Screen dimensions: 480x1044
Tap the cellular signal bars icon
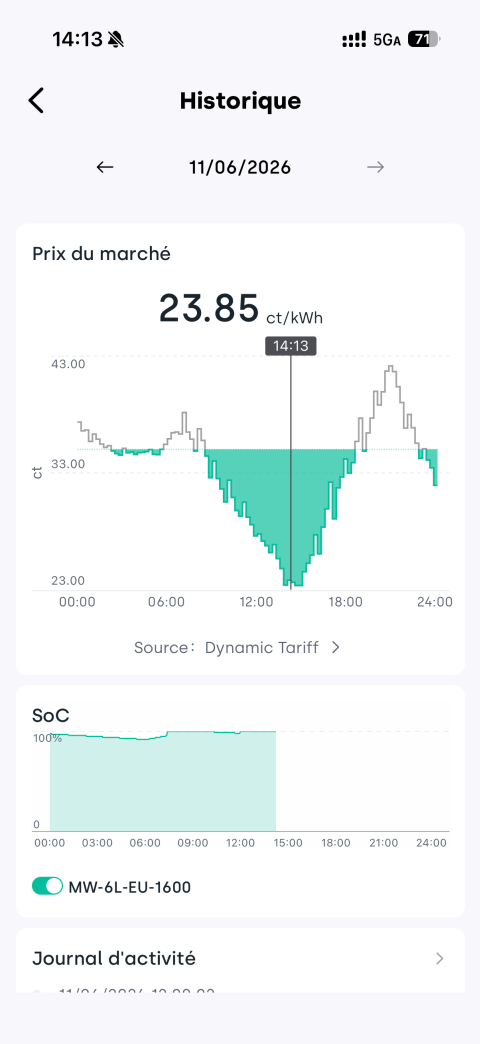(354, 40)
